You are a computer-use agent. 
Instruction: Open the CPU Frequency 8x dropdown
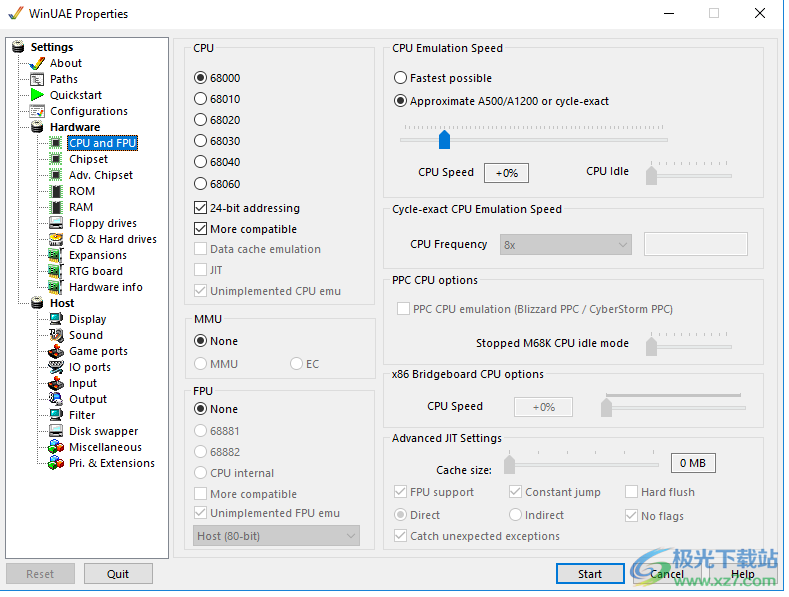tap(566, 245)
